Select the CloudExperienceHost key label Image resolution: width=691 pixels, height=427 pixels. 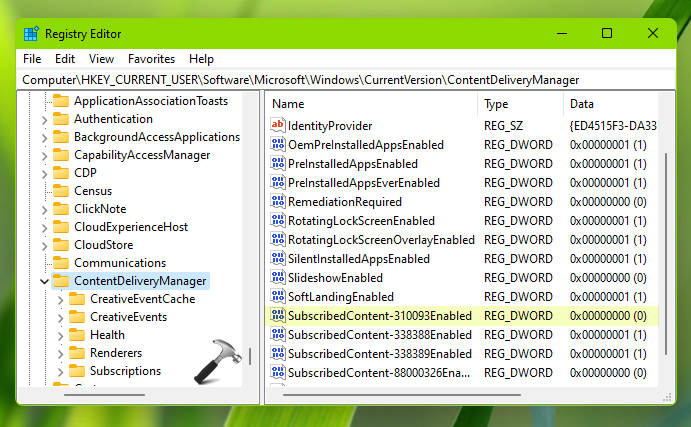click(x=131, y=227)
